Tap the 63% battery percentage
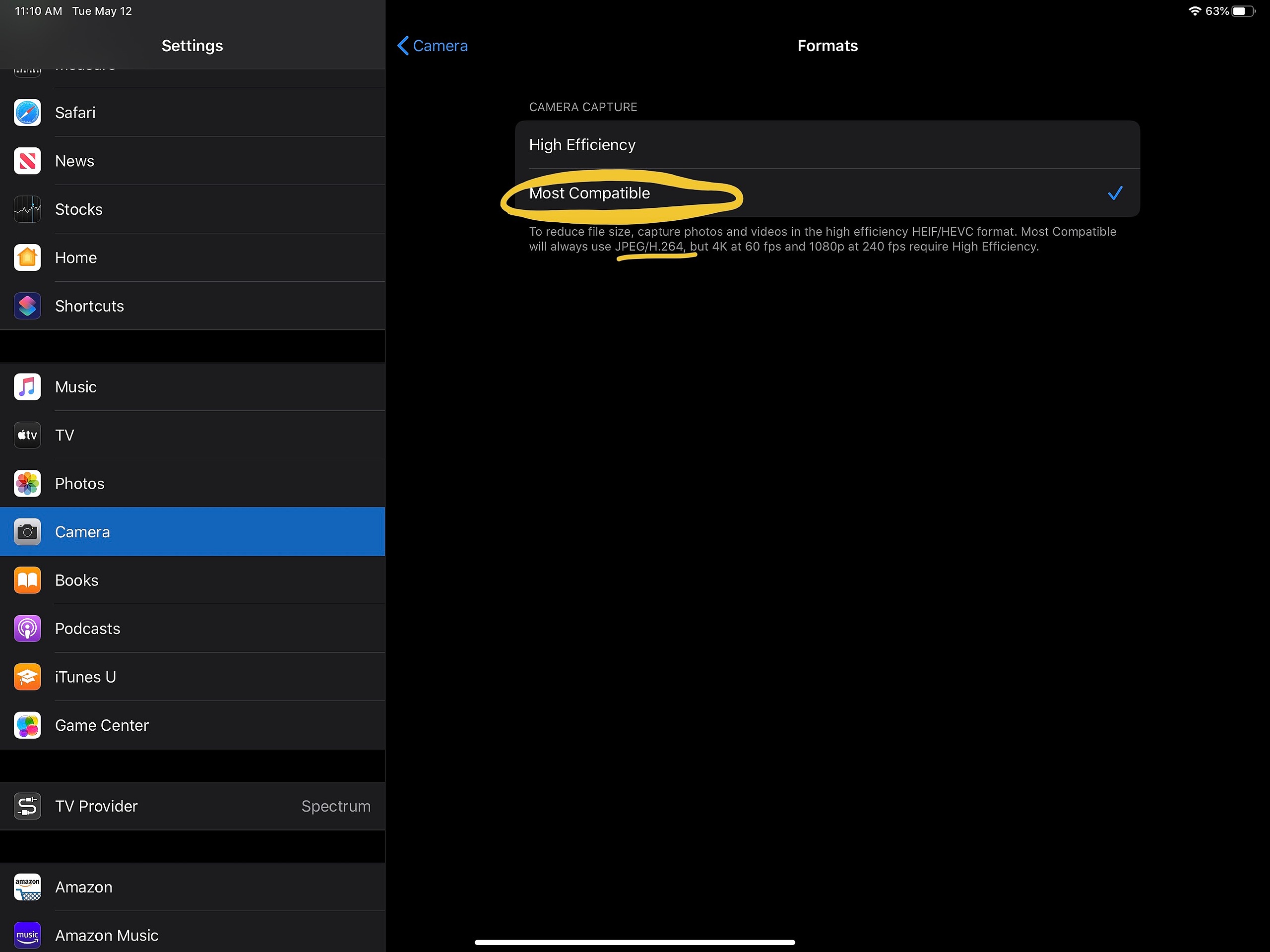 (x=1216, y=11)
